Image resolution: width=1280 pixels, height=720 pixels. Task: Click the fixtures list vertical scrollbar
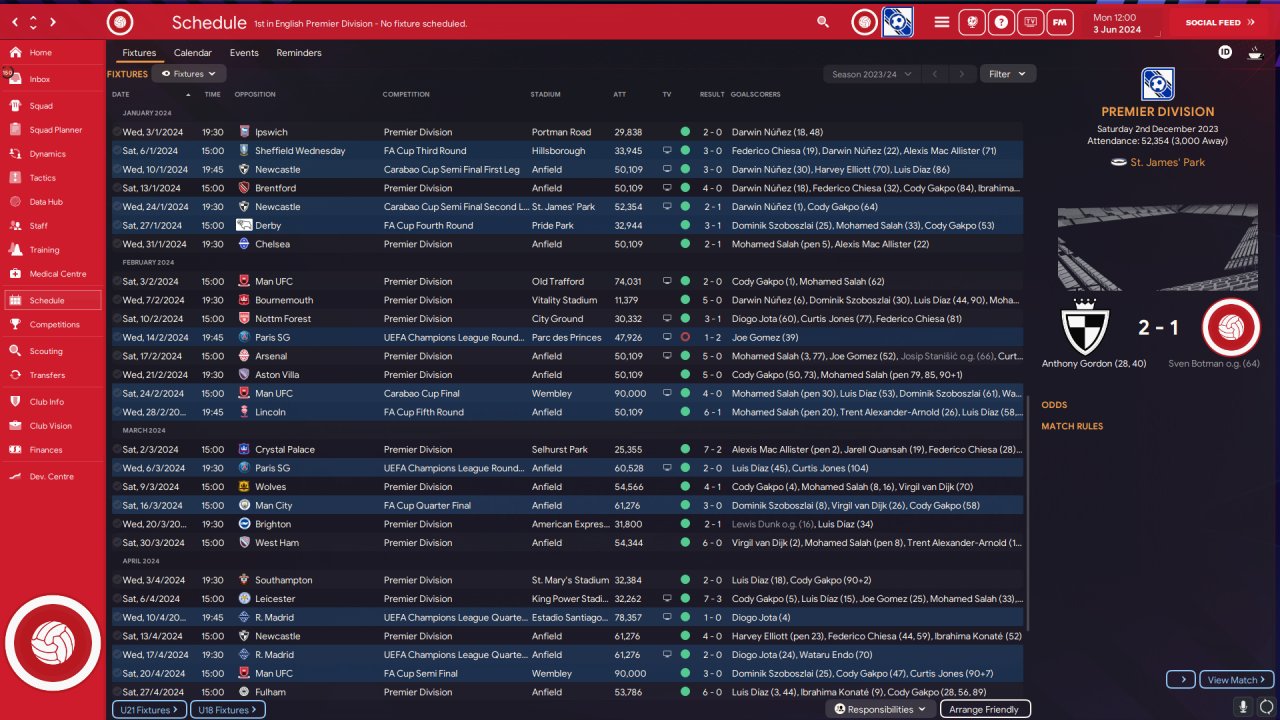pyautogui.click(x=1027, y=513)
